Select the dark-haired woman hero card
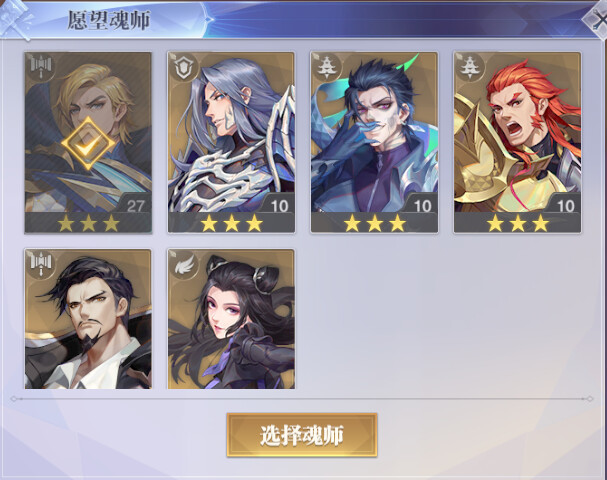This screenshot has height=480, width=607. pos(231,319)
